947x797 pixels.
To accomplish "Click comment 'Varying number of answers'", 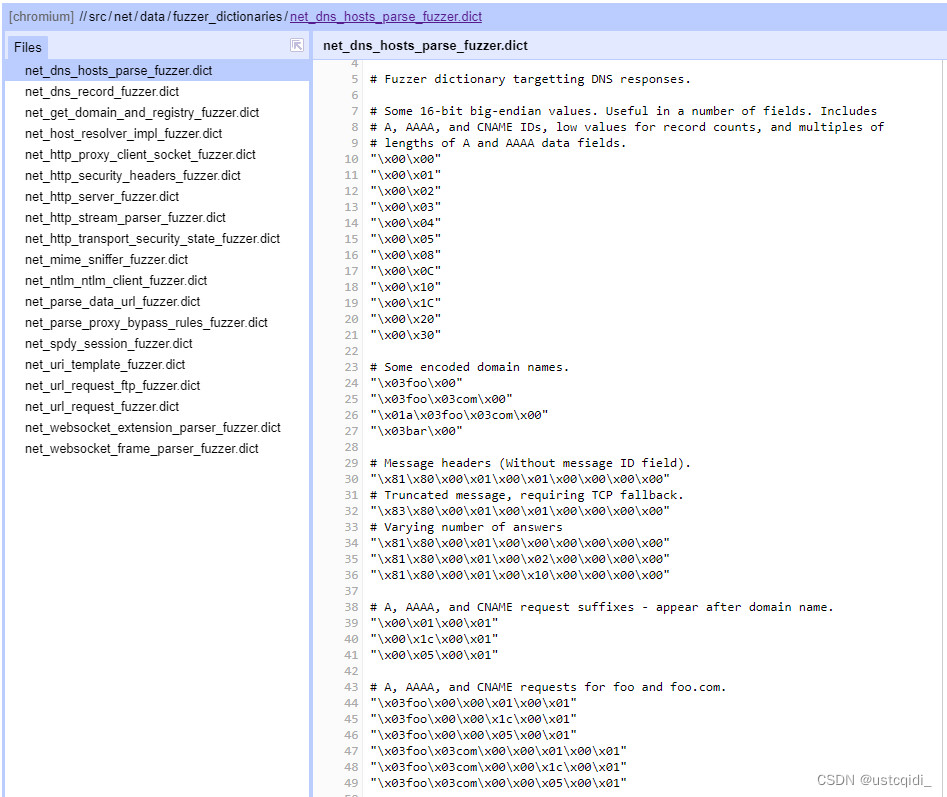I will pyautogui.click(x=466, y=527).
